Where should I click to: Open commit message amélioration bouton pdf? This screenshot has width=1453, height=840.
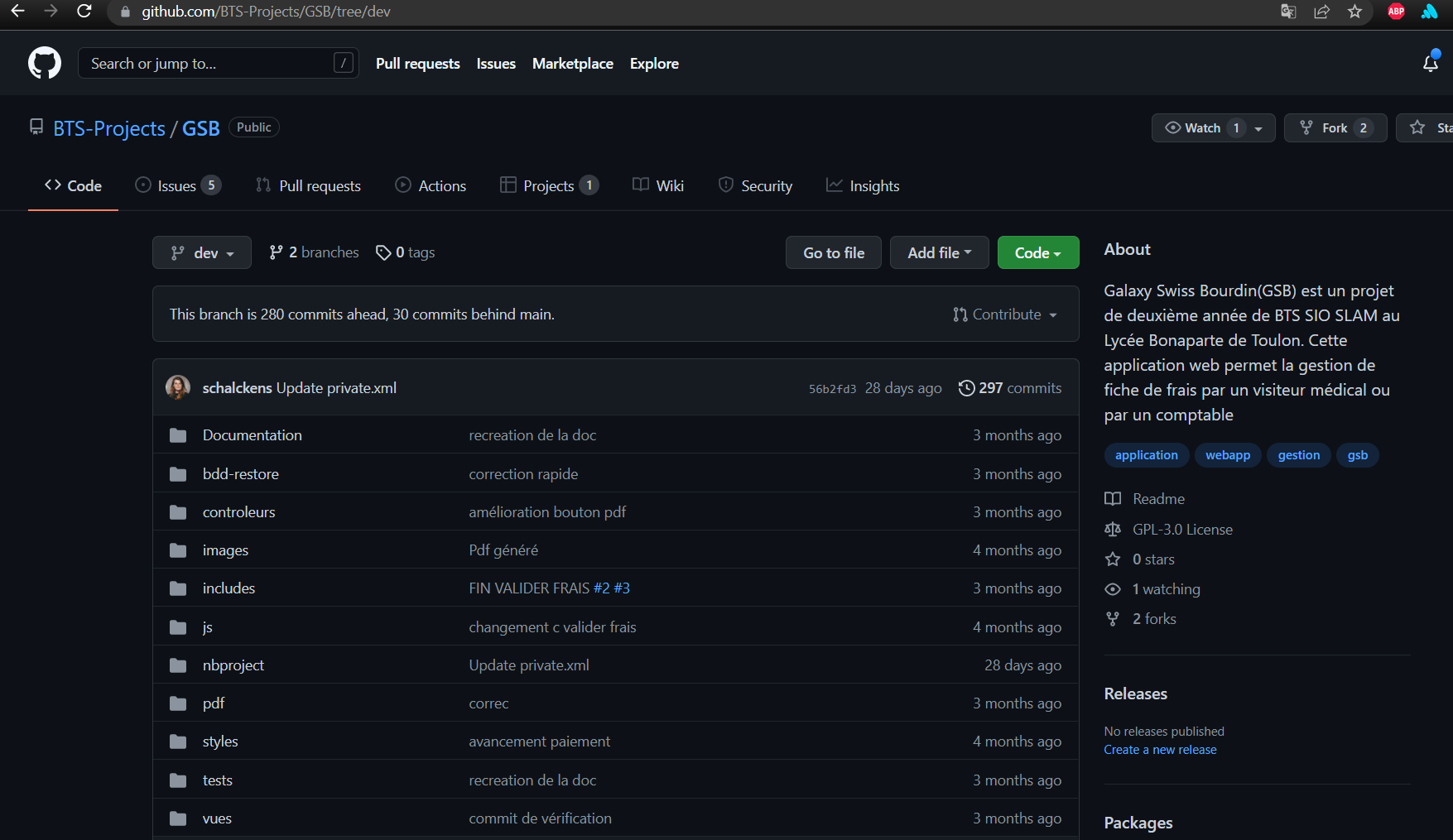point(547,512)
